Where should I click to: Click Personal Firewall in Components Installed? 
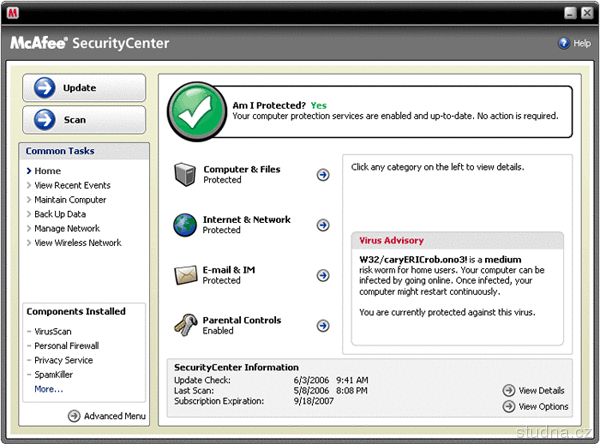click(67, 346)
